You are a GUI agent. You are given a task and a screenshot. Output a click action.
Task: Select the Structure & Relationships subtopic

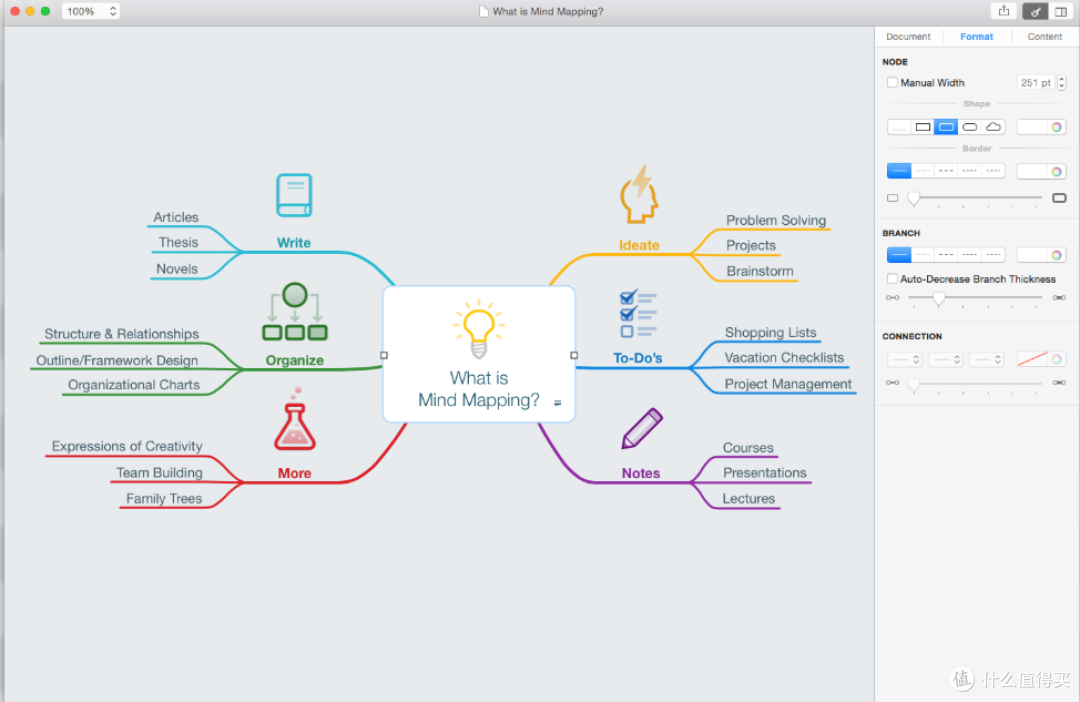(x=122, y=334)
